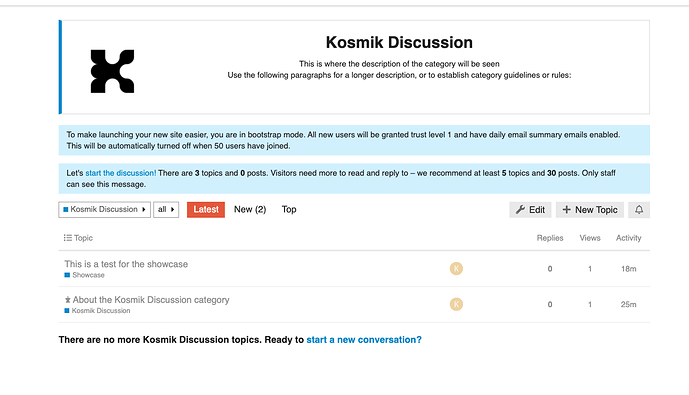
Task: Sort by the Replies column header
Action: pos(550,238)
